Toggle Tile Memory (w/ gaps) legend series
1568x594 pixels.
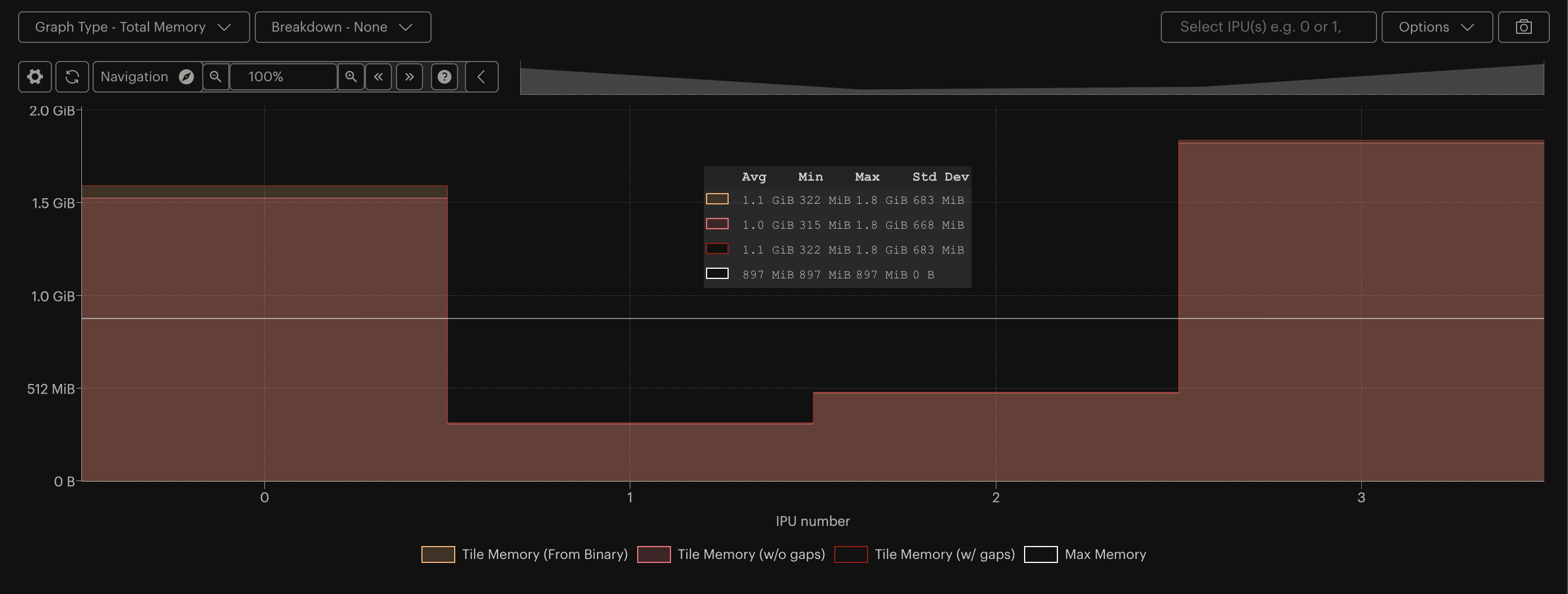point(925,554)
